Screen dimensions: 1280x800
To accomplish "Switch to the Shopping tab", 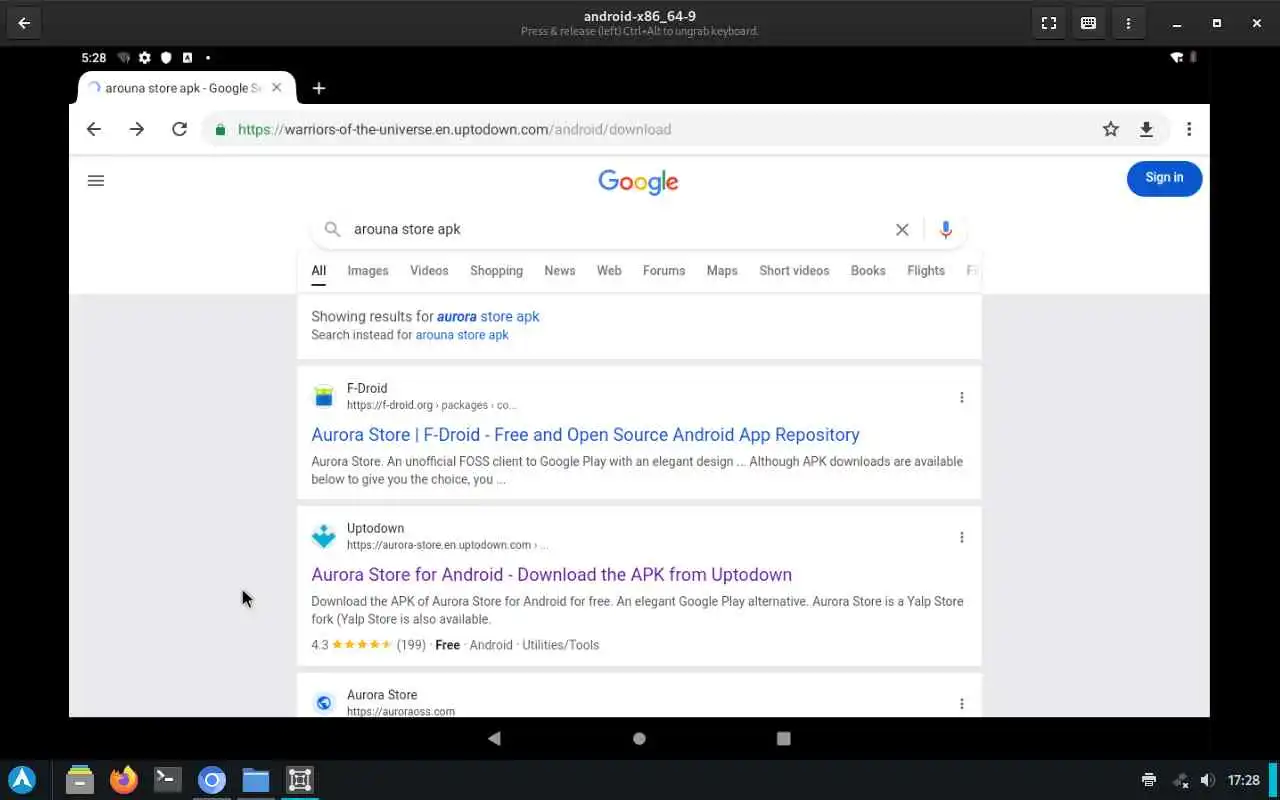I will (x=496, y=271).
